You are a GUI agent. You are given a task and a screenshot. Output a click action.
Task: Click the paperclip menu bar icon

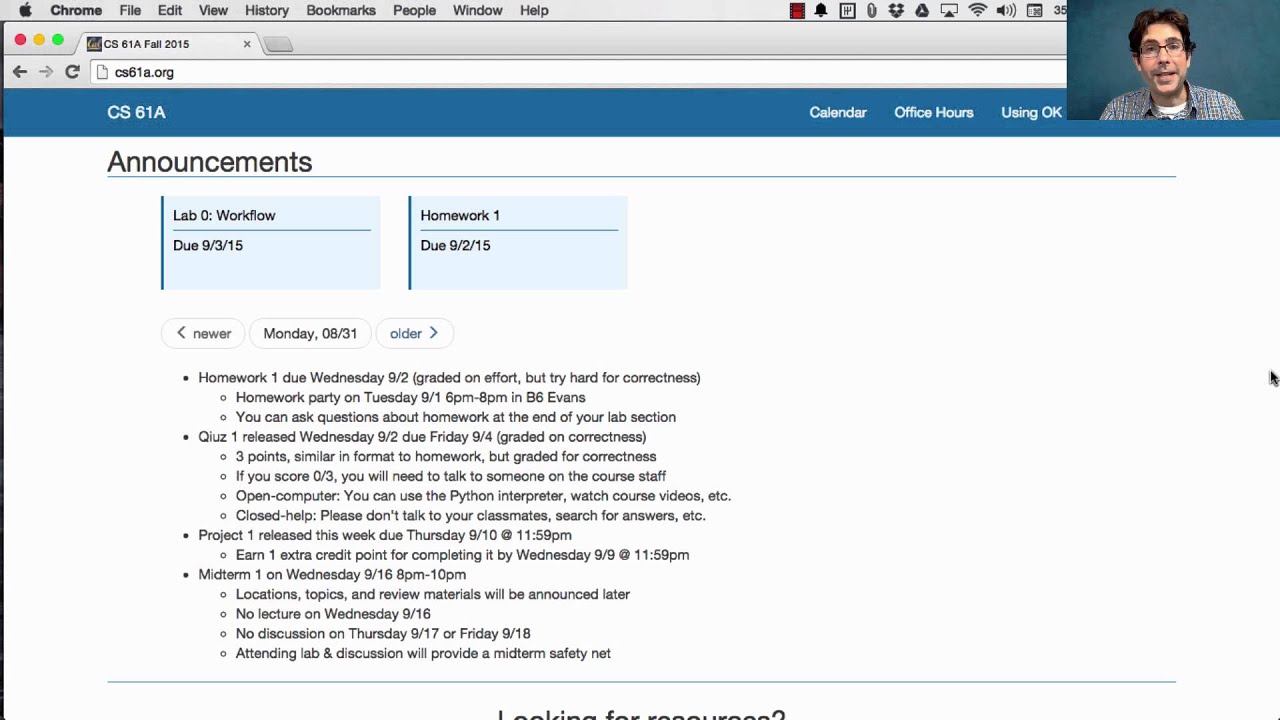tap(872, 10)
